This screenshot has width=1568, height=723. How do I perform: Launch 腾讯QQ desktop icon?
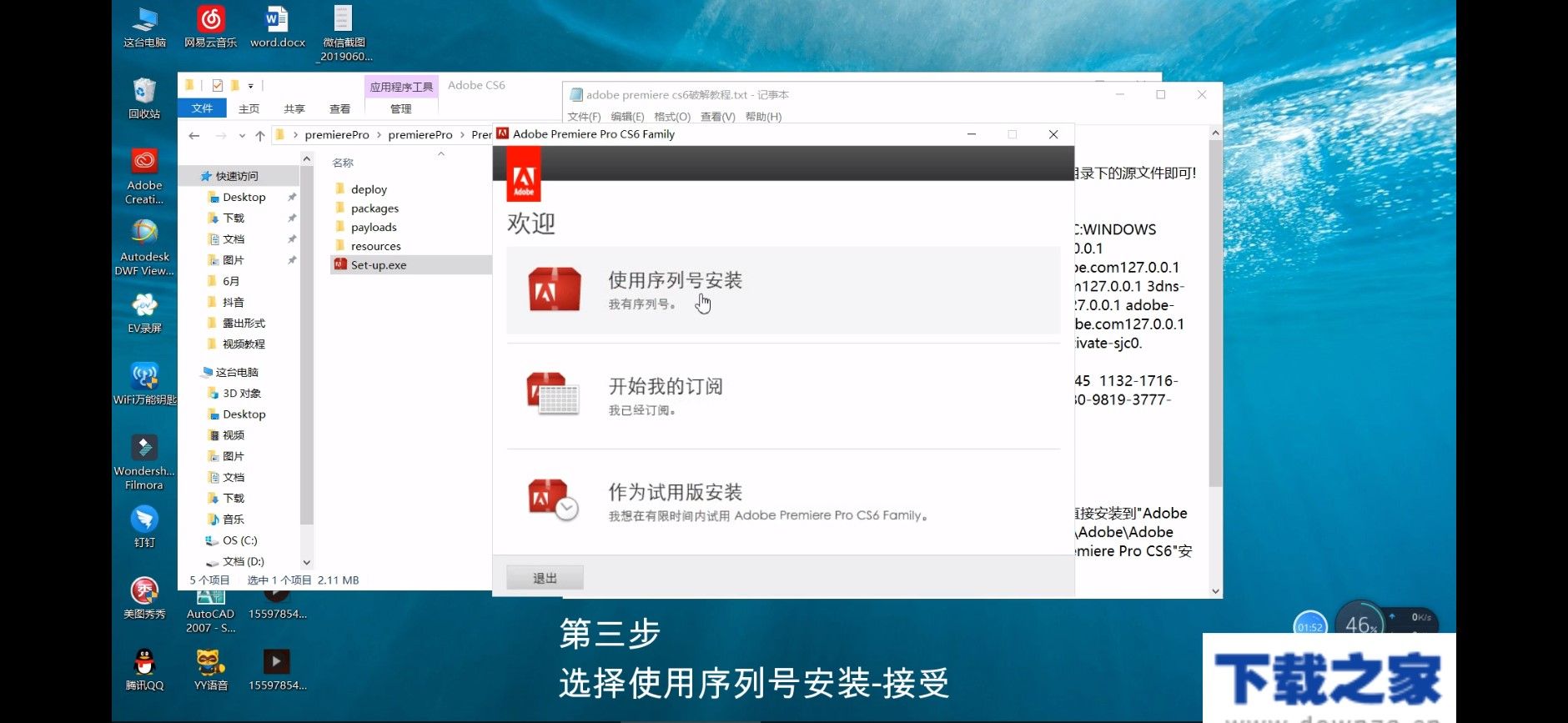click(x=144, y=670)
